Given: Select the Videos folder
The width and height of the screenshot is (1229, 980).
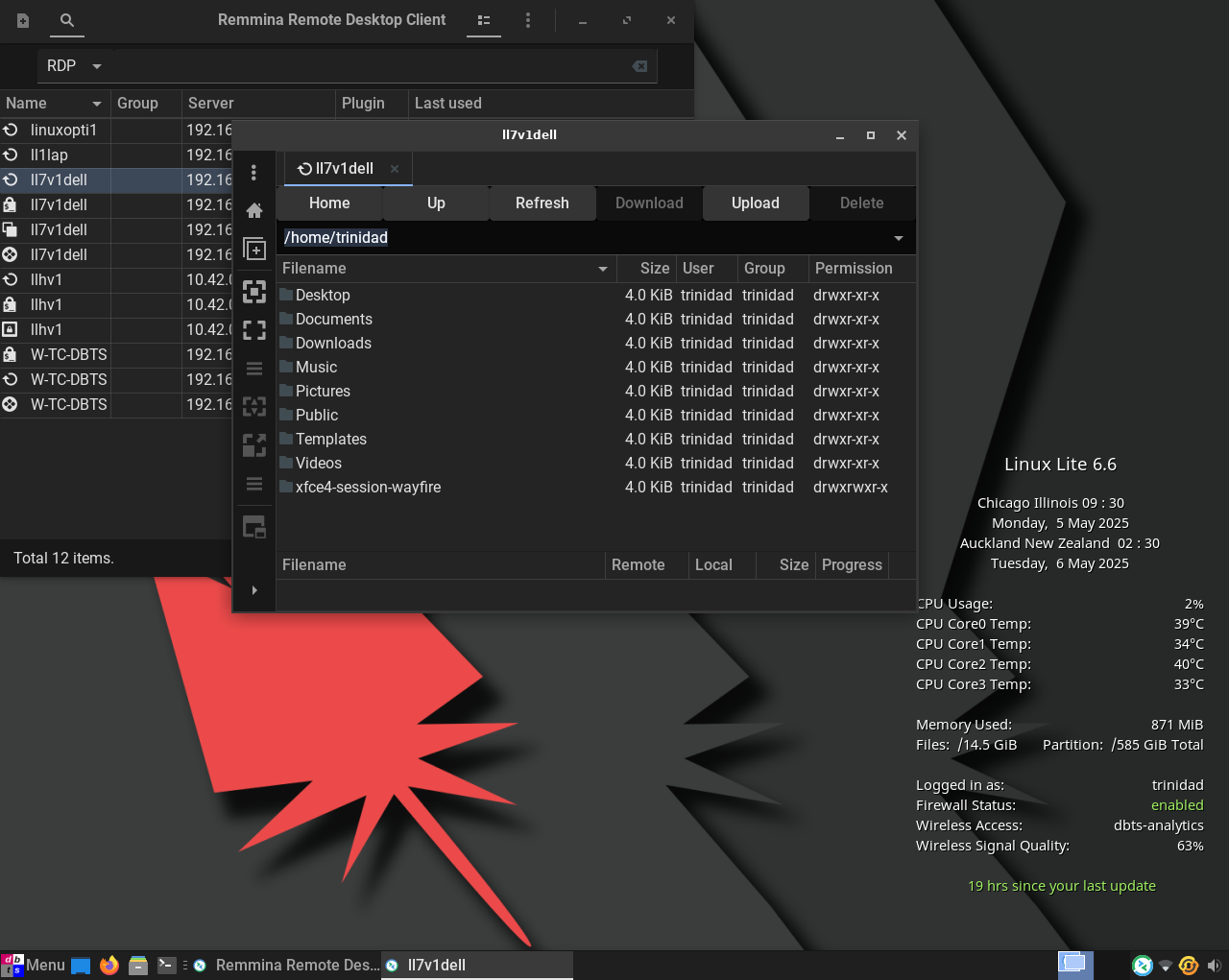Looking at the screenshot, I should click(596, 464).
